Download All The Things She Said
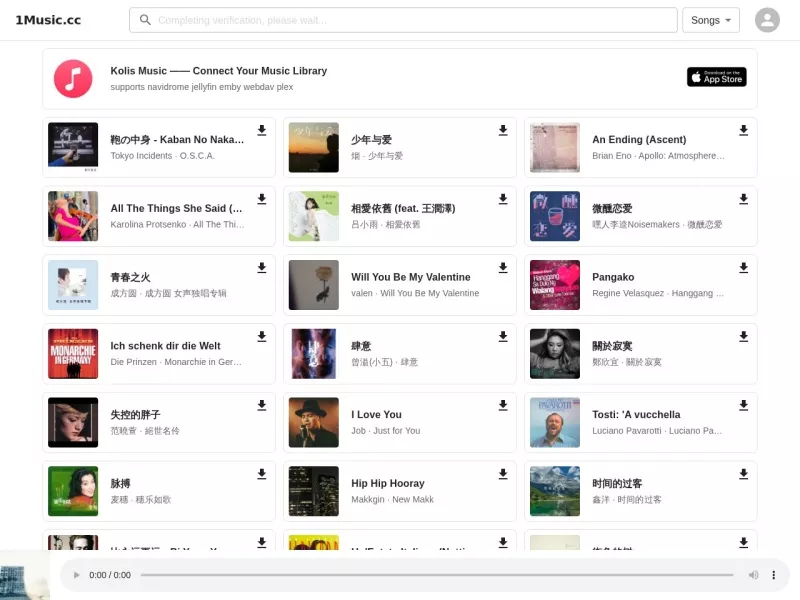 pyautogui.click(x=262, y=199)
